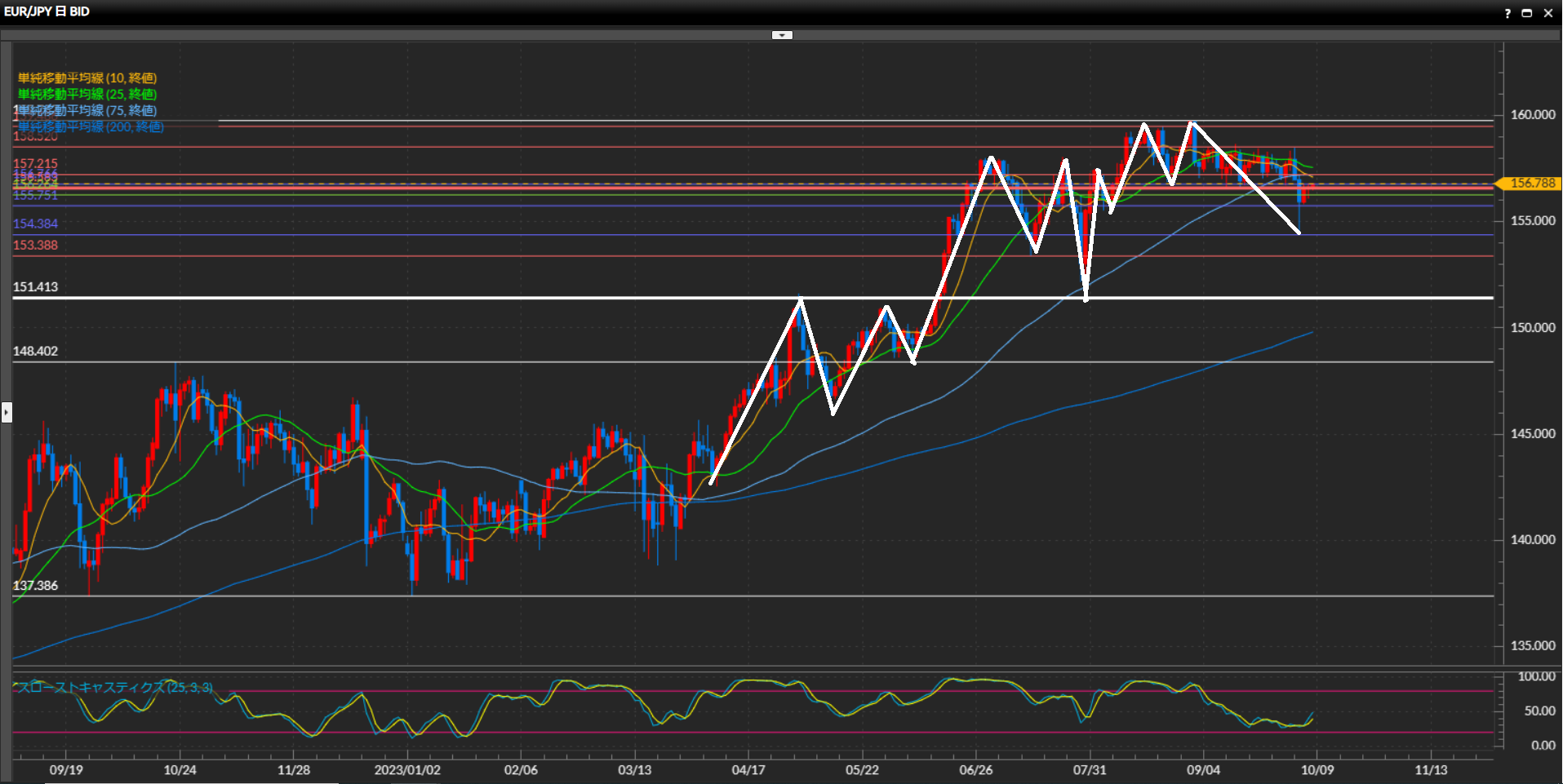Select the thick white 151.413 horizontal line
1563x784 pixels.
pyautogui.click(x=490, y=298)
